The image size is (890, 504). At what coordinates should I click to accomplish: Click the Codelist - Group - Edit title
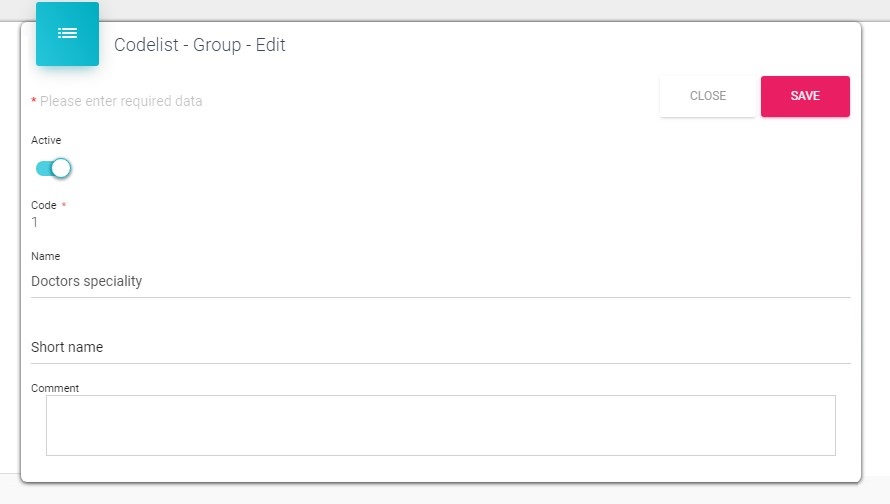200,45
